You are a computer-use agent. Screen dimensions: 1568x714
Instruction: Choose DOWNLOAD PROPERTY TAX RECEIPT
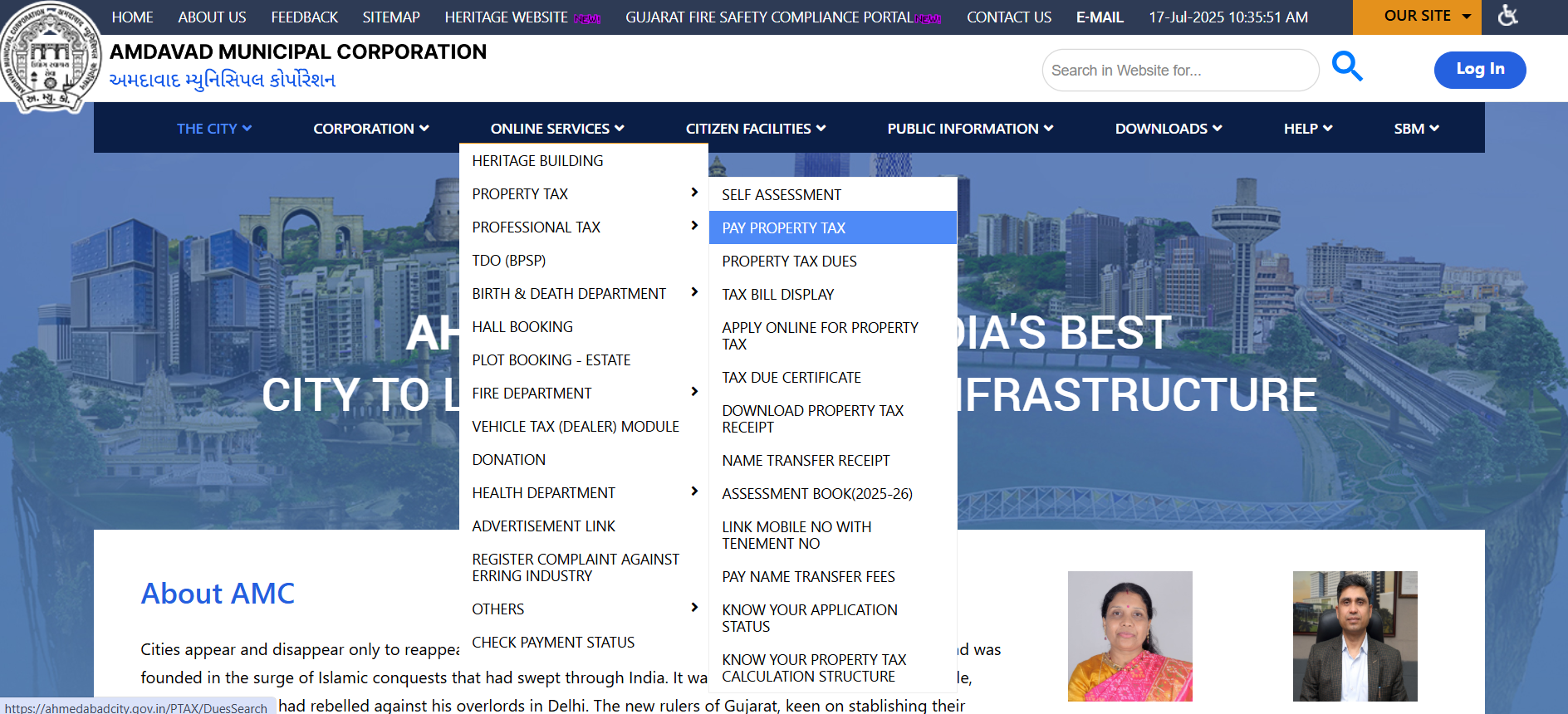(833, 419)
